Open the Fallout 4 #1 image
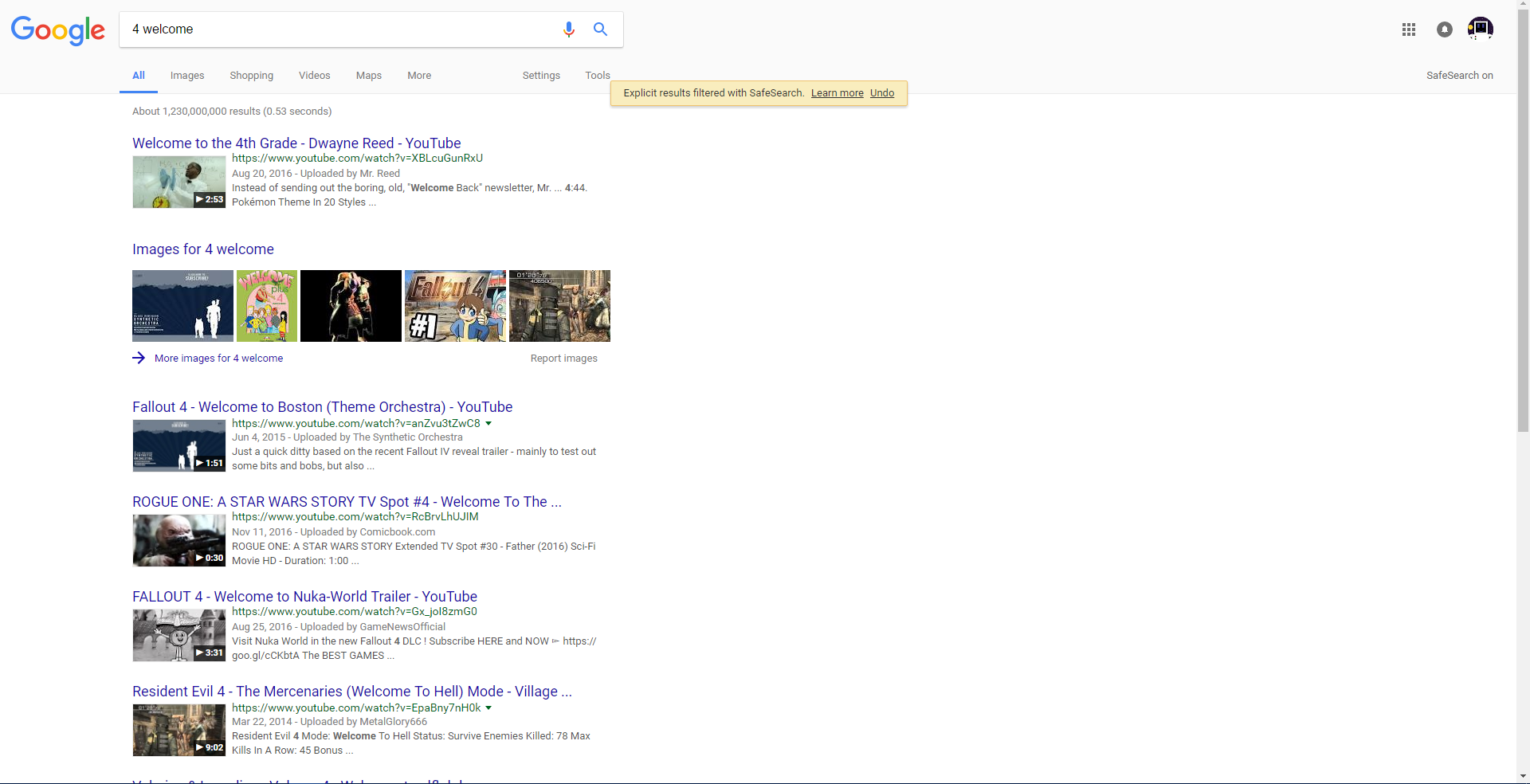 coord(455,306)
